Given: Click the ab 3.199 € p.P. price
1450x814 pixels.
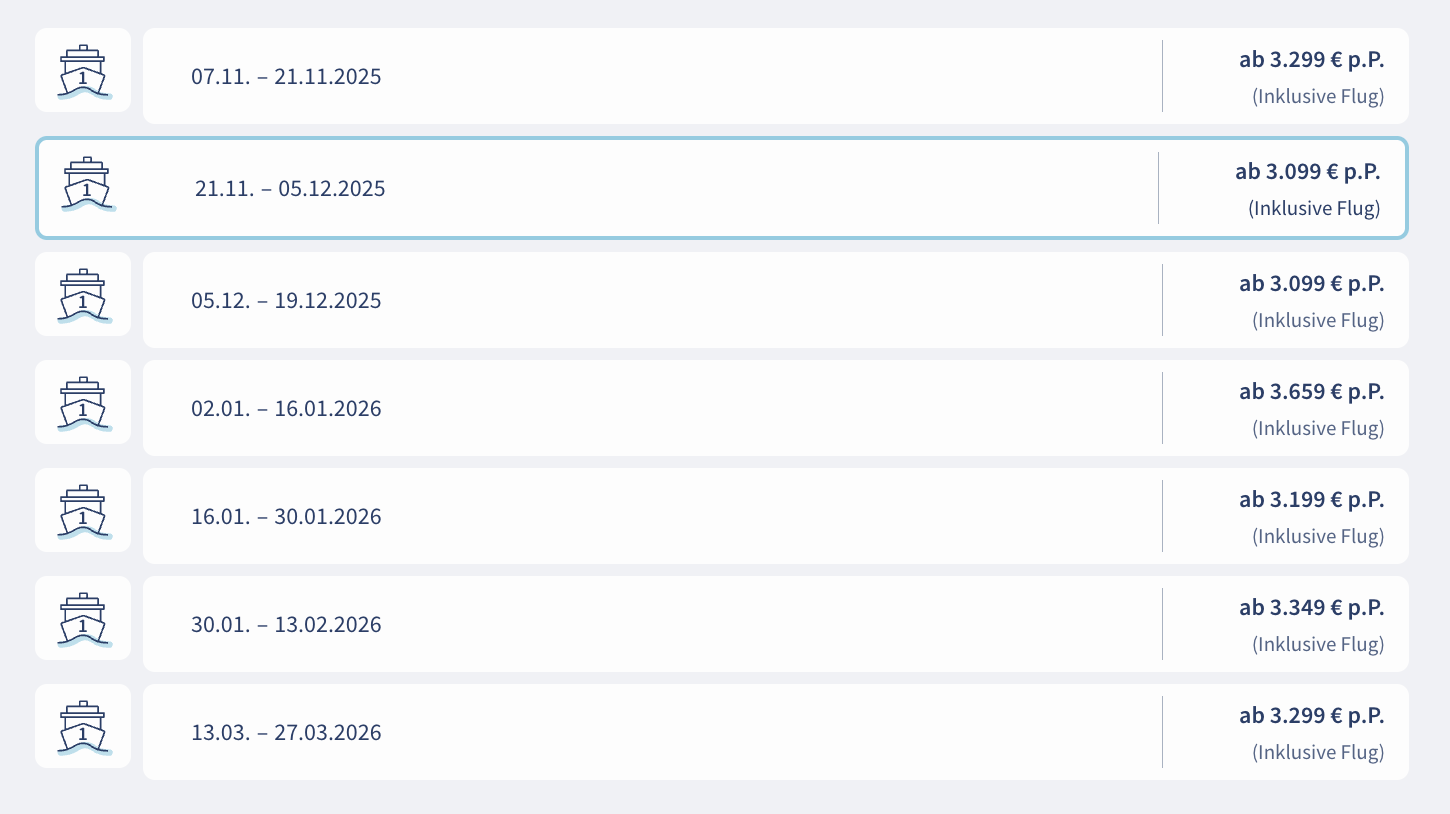Looking at the screenshot, I should pos(1311,500).
